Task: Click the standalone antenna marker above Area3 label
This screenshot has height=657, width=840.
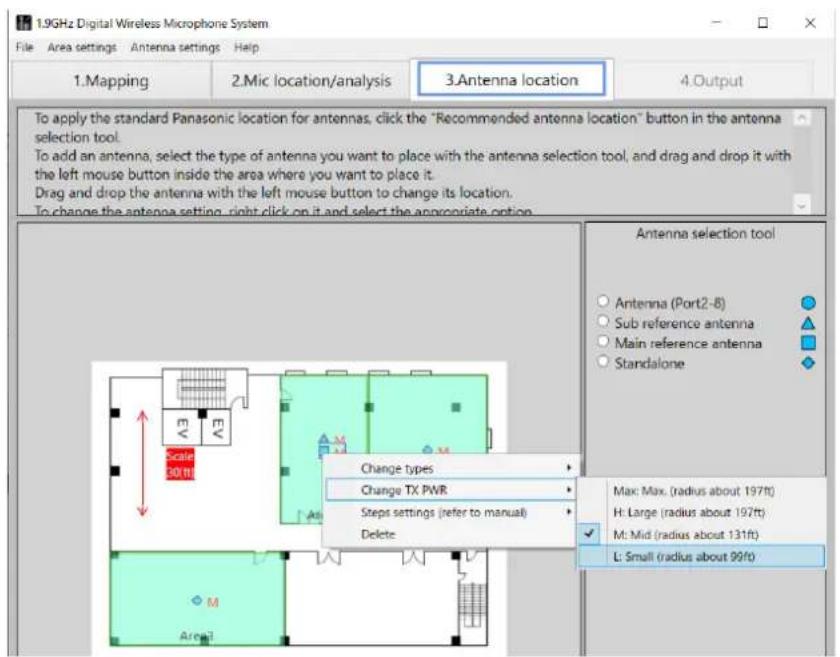Action: click(197, 600)
